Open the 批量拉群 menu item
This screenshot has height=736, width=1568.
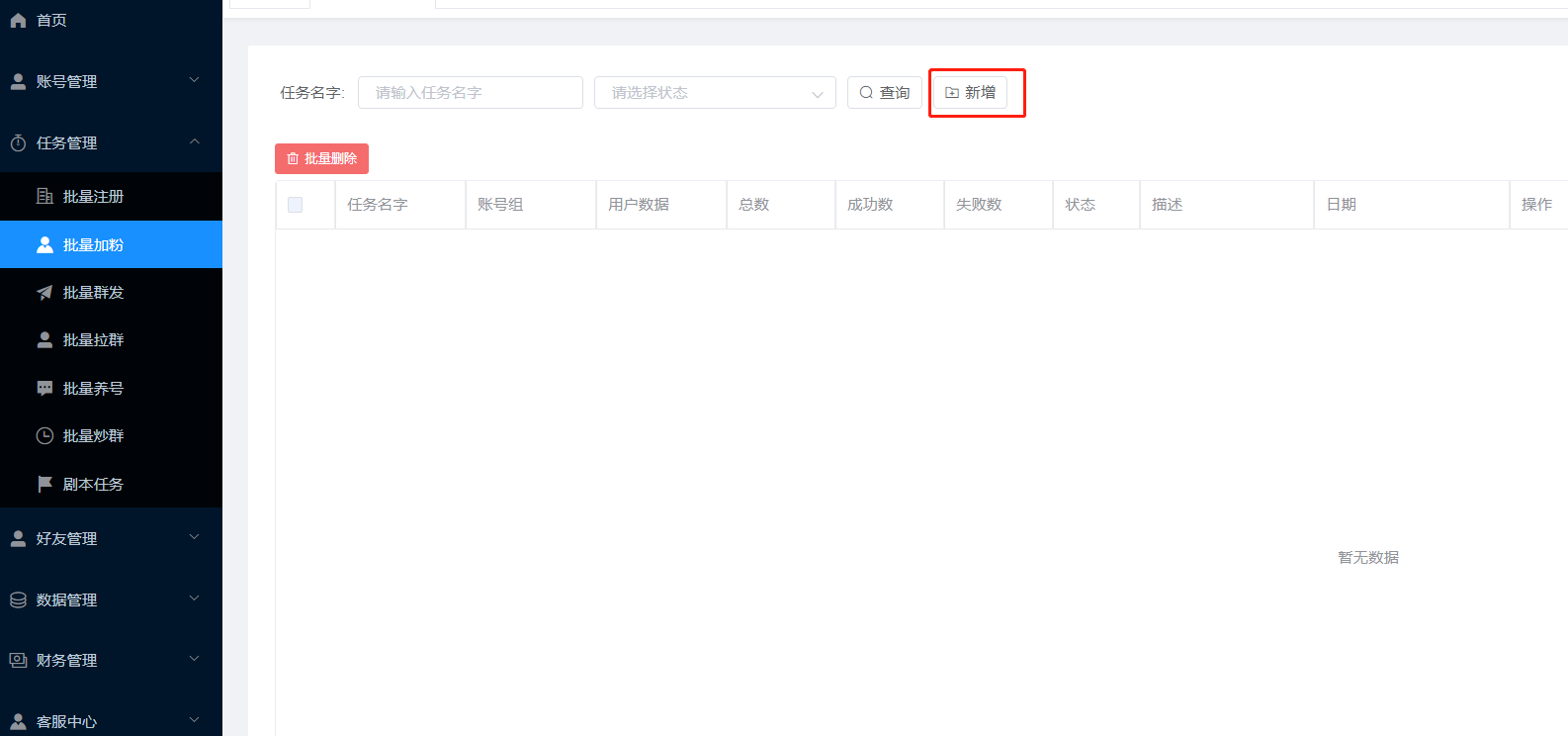point(94,340)
